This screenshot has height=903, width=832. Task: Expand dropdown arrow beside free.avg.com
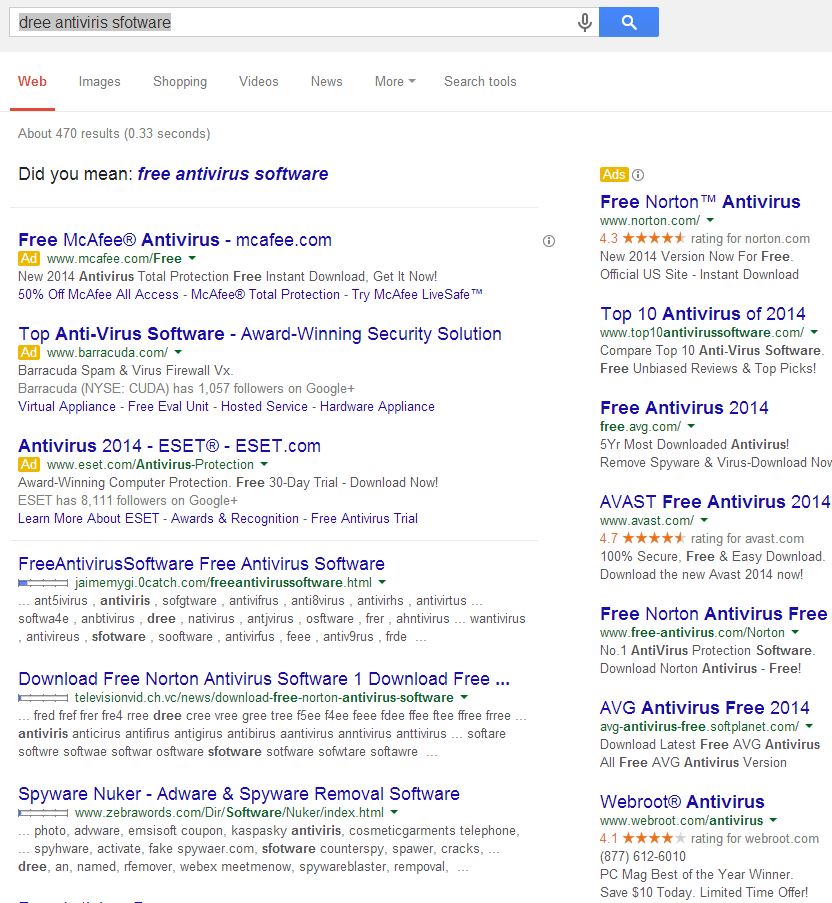(x=691, y=426)
